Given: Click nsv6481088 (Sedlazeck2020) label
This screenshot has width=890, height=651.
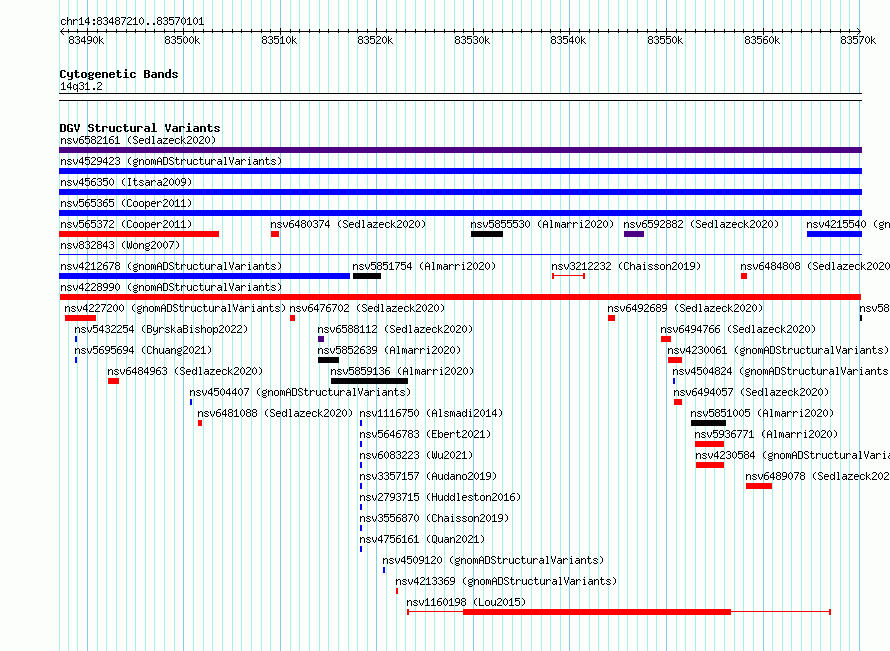Looking at the screenshot, I should 275,413.
